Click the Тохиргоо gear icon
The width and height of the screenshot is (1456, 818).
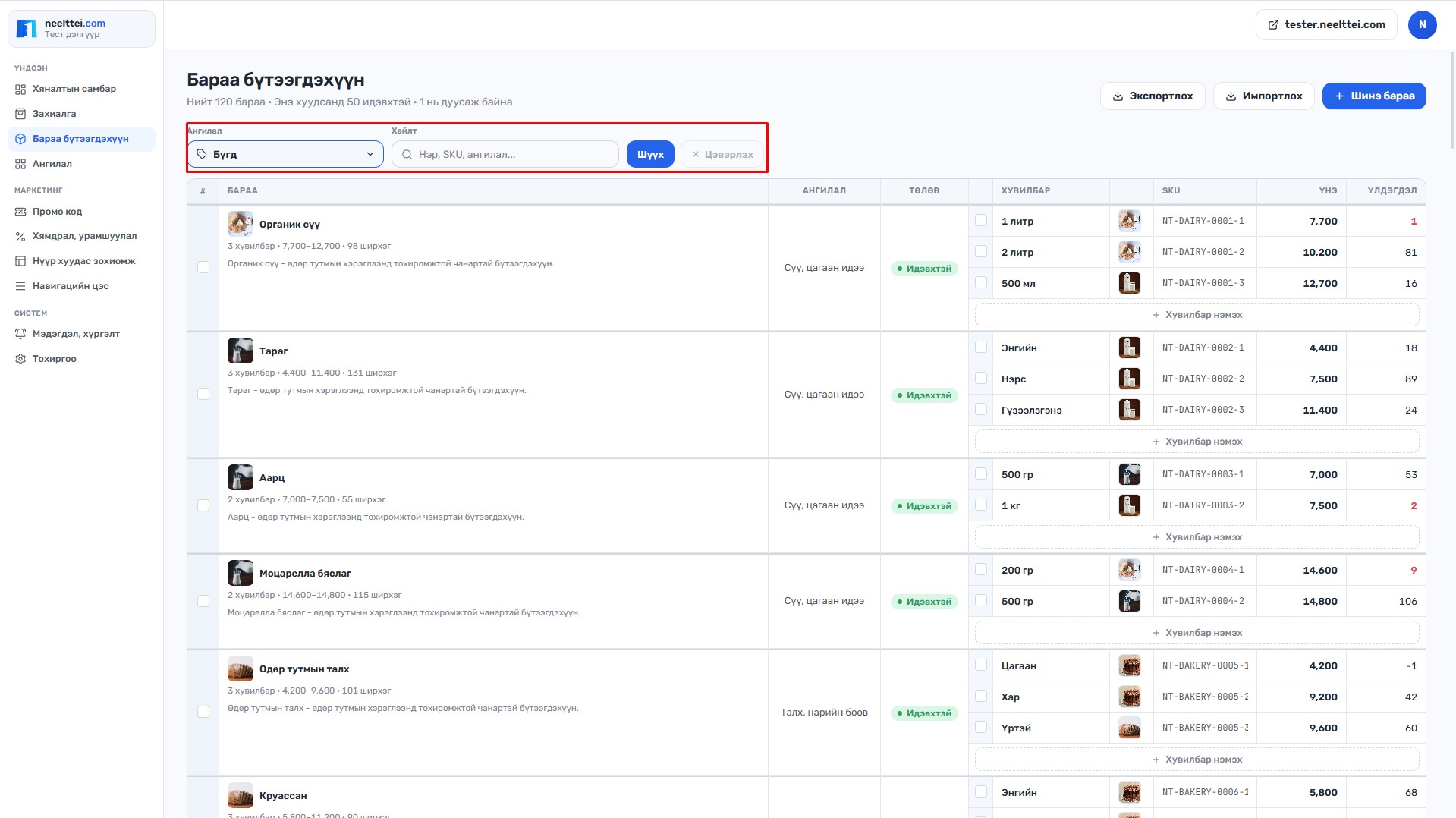click(x=20, y=359)
